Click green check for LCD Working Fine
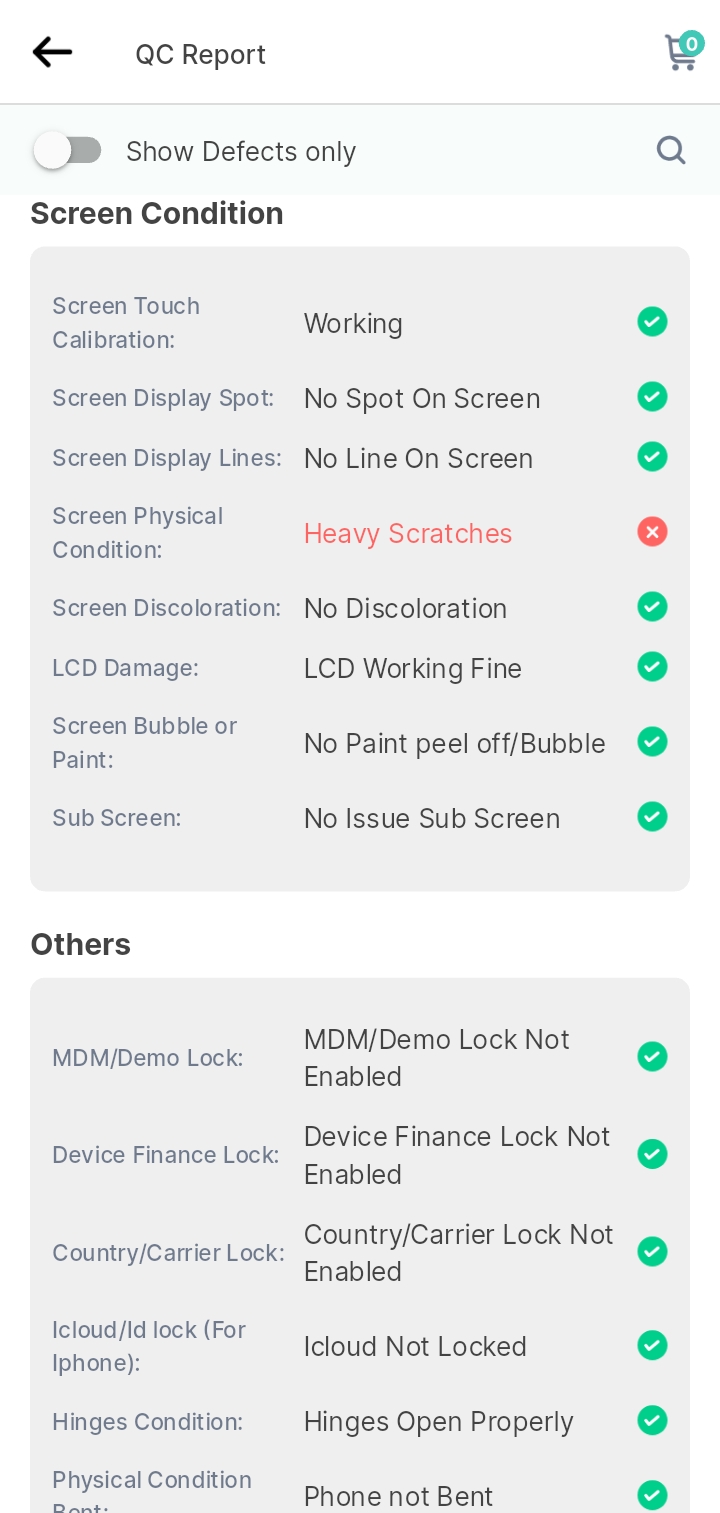The width and height of the screenshot is (720, 1513). pos(652,667)
